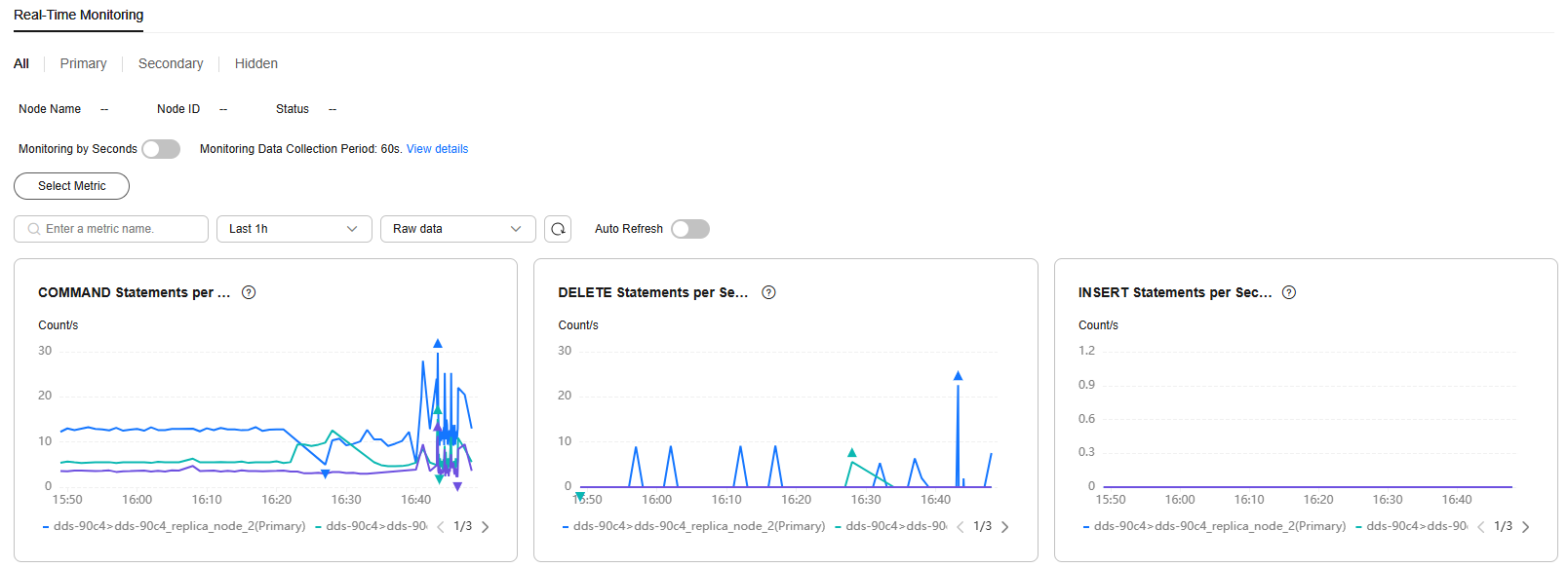Switch to the Hidden tab
This screenshot has height=568, width=1568.
coord(256,63)
